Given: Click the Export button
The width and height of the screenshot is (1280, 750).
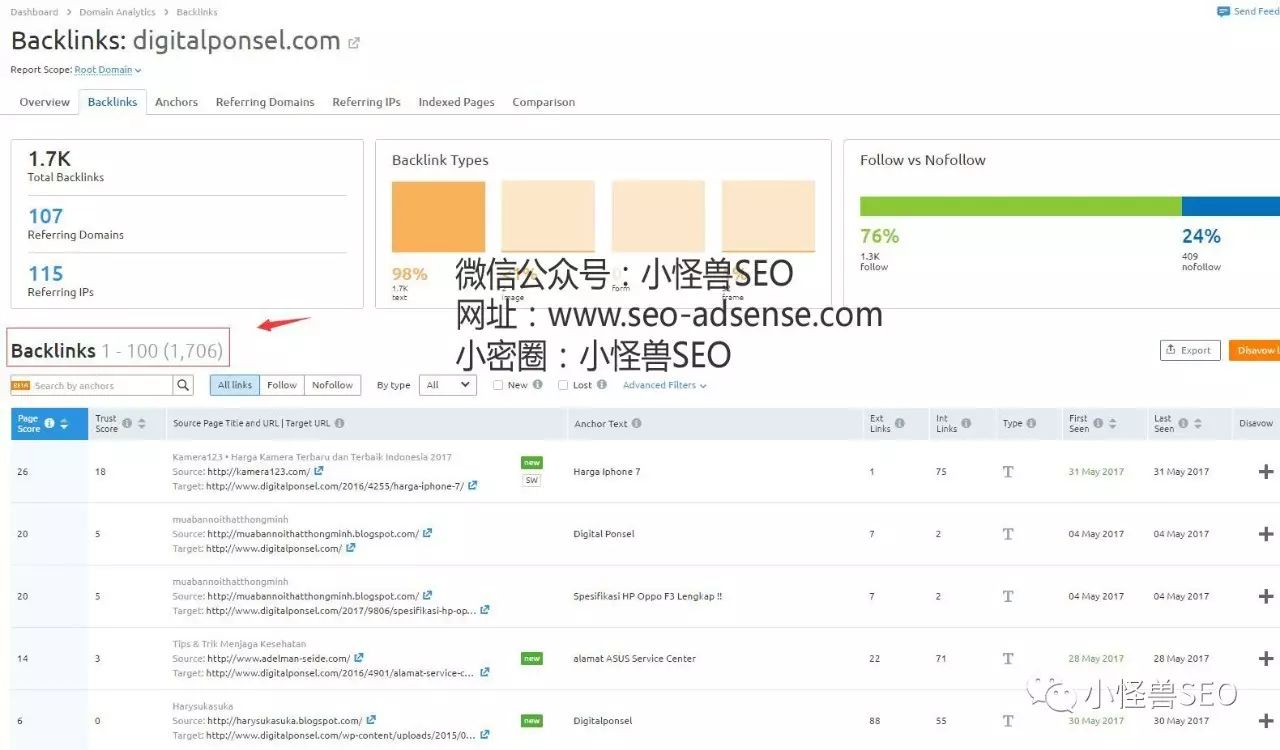Looking at the screenshot, I should (x=1190, y=350).
